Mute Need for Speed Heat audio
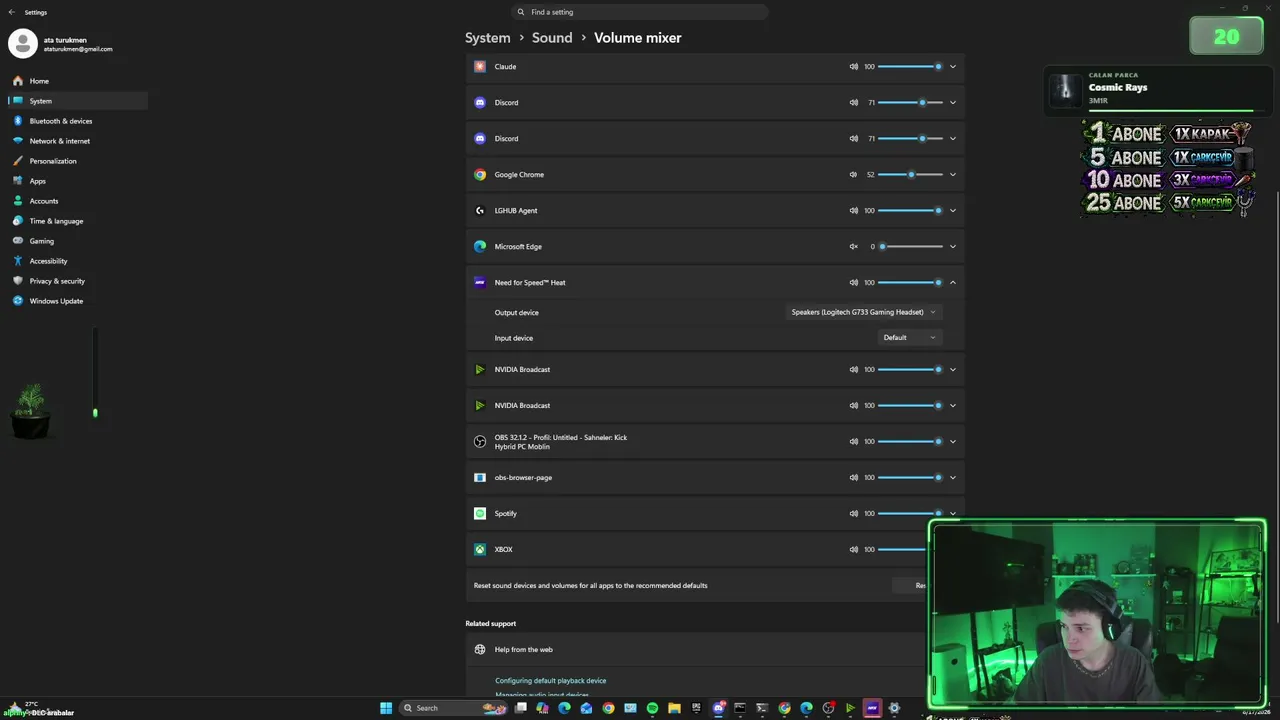1280x720 pixels. (x=853, y=282)
